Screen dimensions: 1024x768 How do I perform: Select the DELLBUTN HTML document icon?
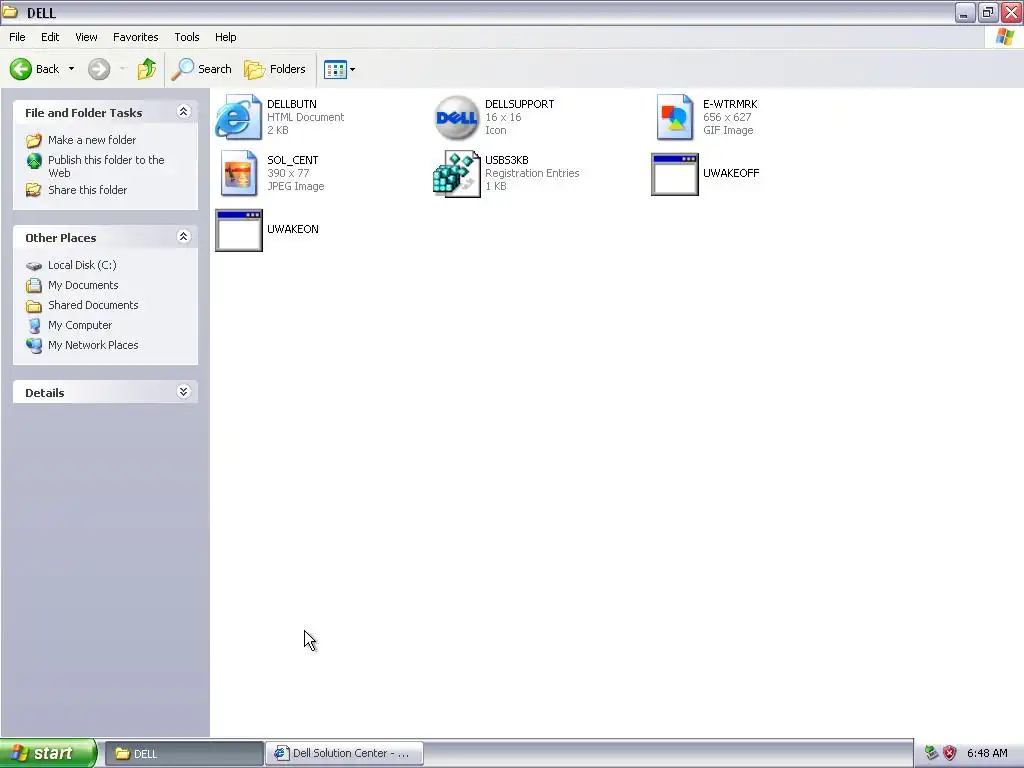click(238, 118)
